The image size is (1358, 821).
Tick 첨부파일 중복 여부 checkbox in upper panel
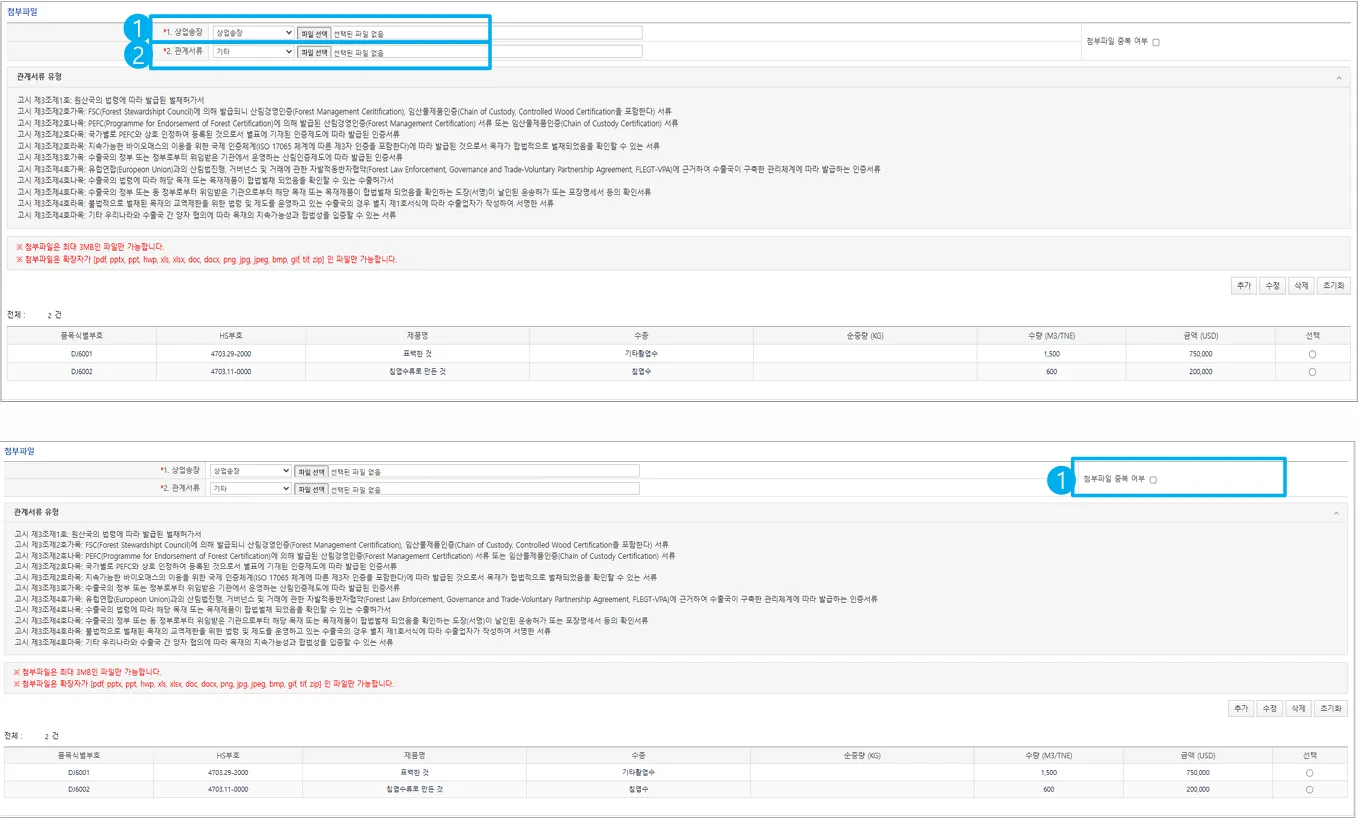pyautogui.click(x=1156, y=42)
